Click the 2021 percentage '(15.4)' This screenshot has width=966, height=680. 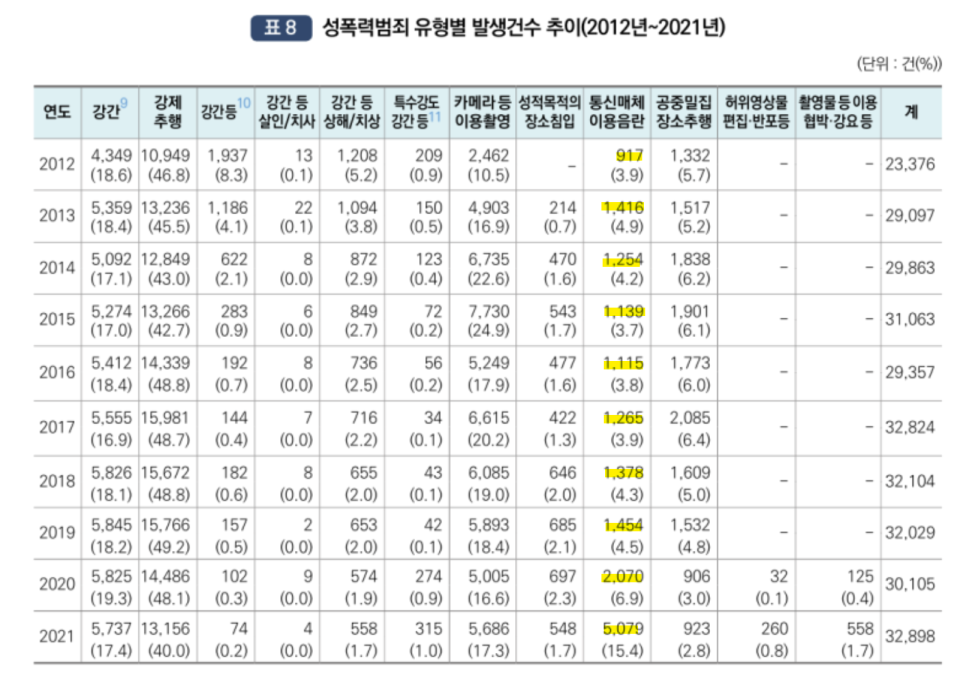point(623,650)
